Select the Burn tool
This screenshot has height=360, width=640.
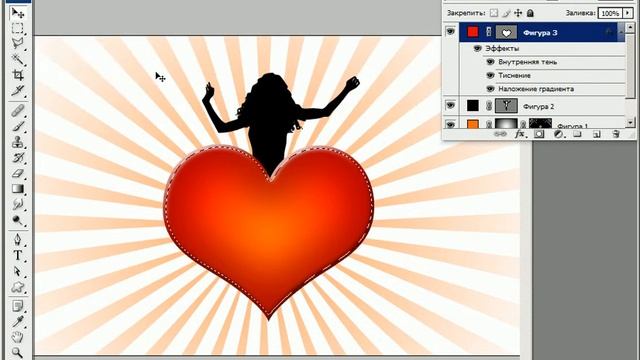pos(18,220)
